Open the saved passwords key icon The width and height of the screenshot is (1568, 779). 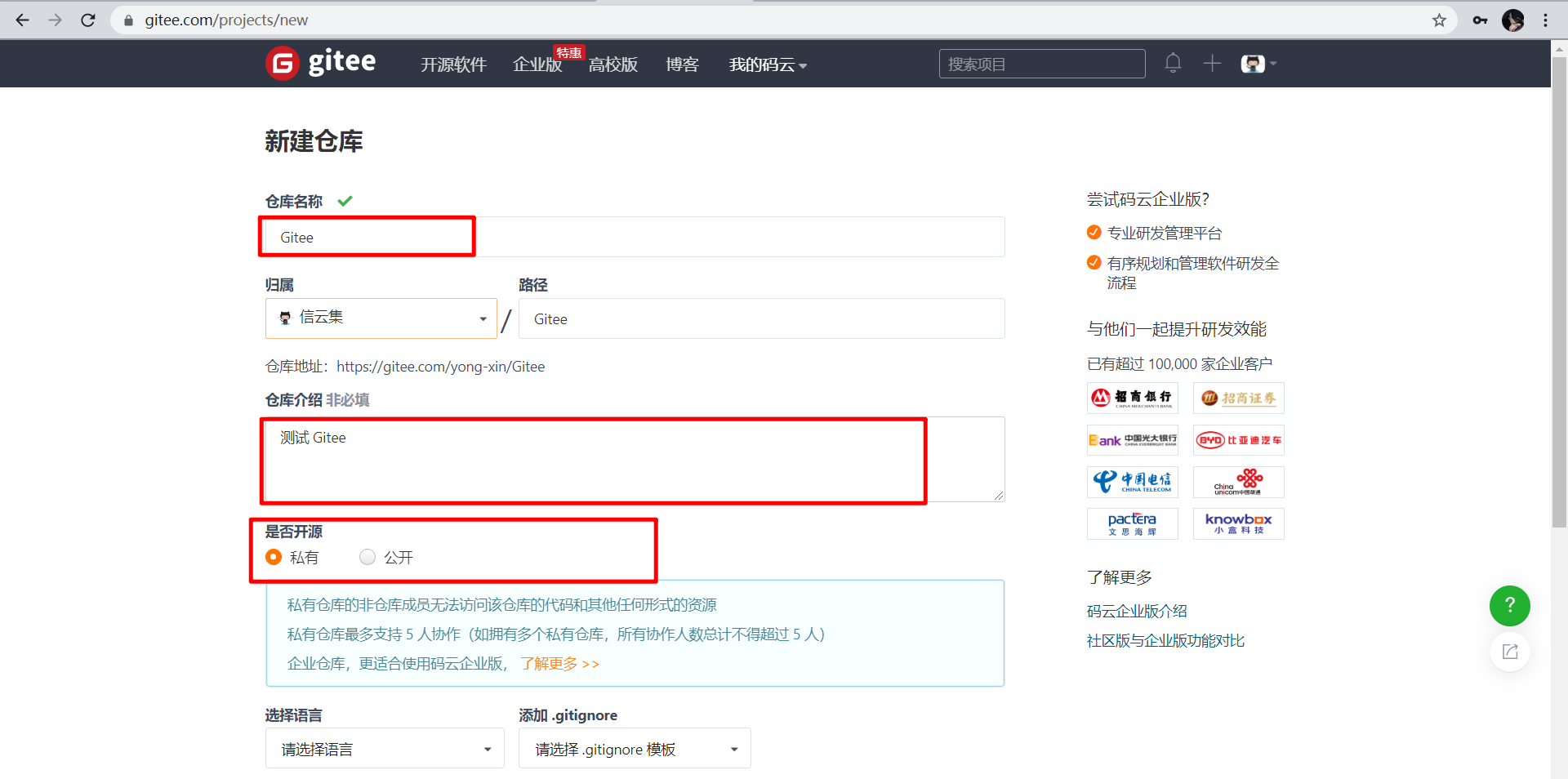[x=1480, y=20]
